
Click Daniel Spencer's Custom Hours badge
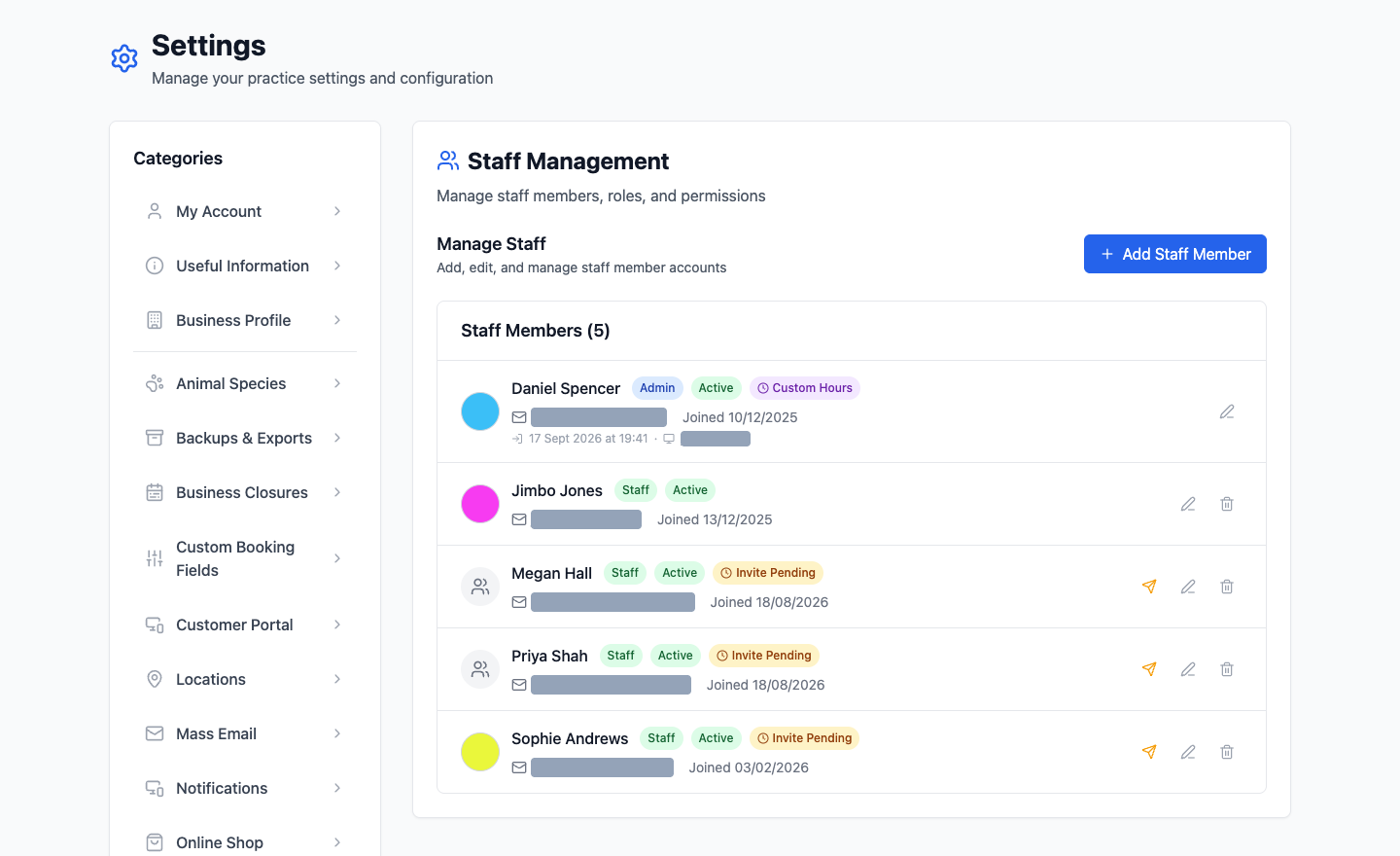click(805, 388)
